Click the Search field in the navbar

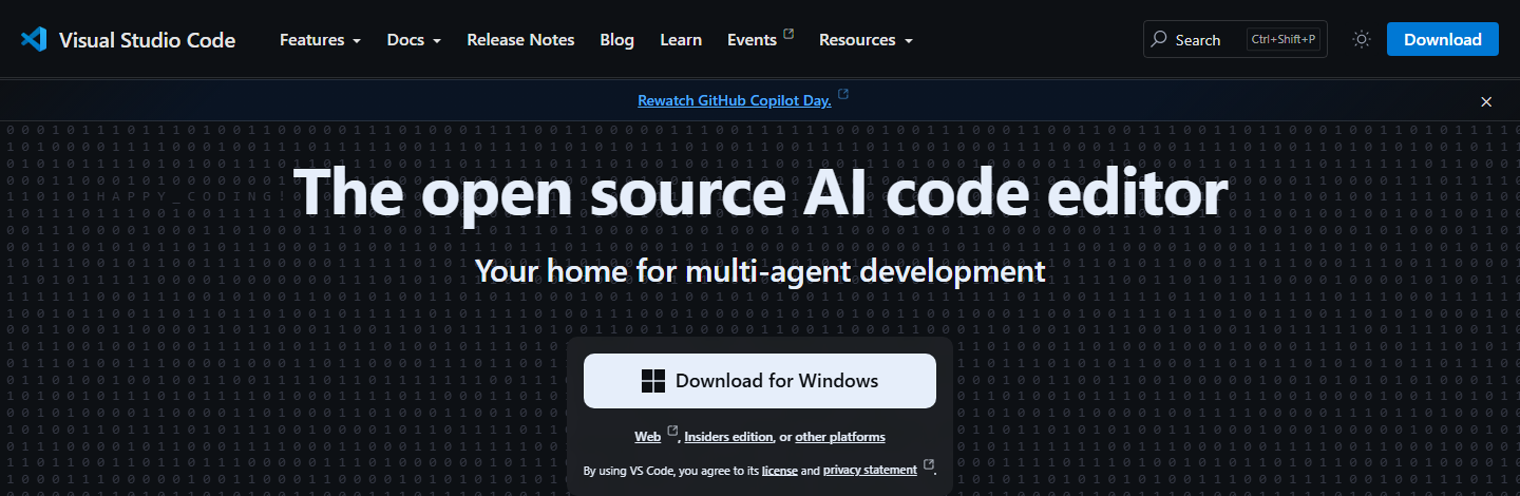[x=1235, y=39]
